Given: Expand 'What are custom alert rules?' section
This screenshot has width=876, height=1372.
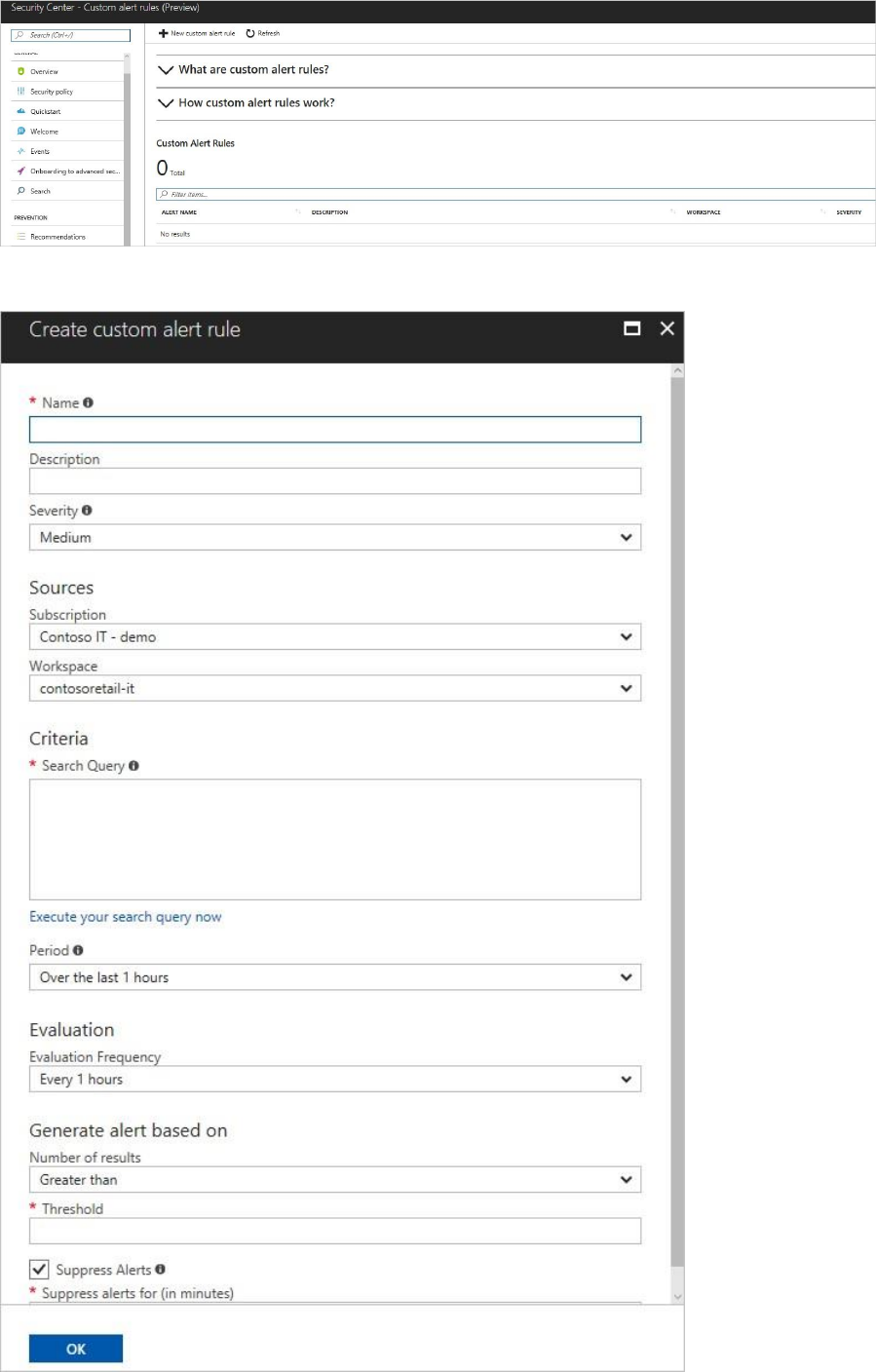Looking at the screenshot, I should 253,70.
